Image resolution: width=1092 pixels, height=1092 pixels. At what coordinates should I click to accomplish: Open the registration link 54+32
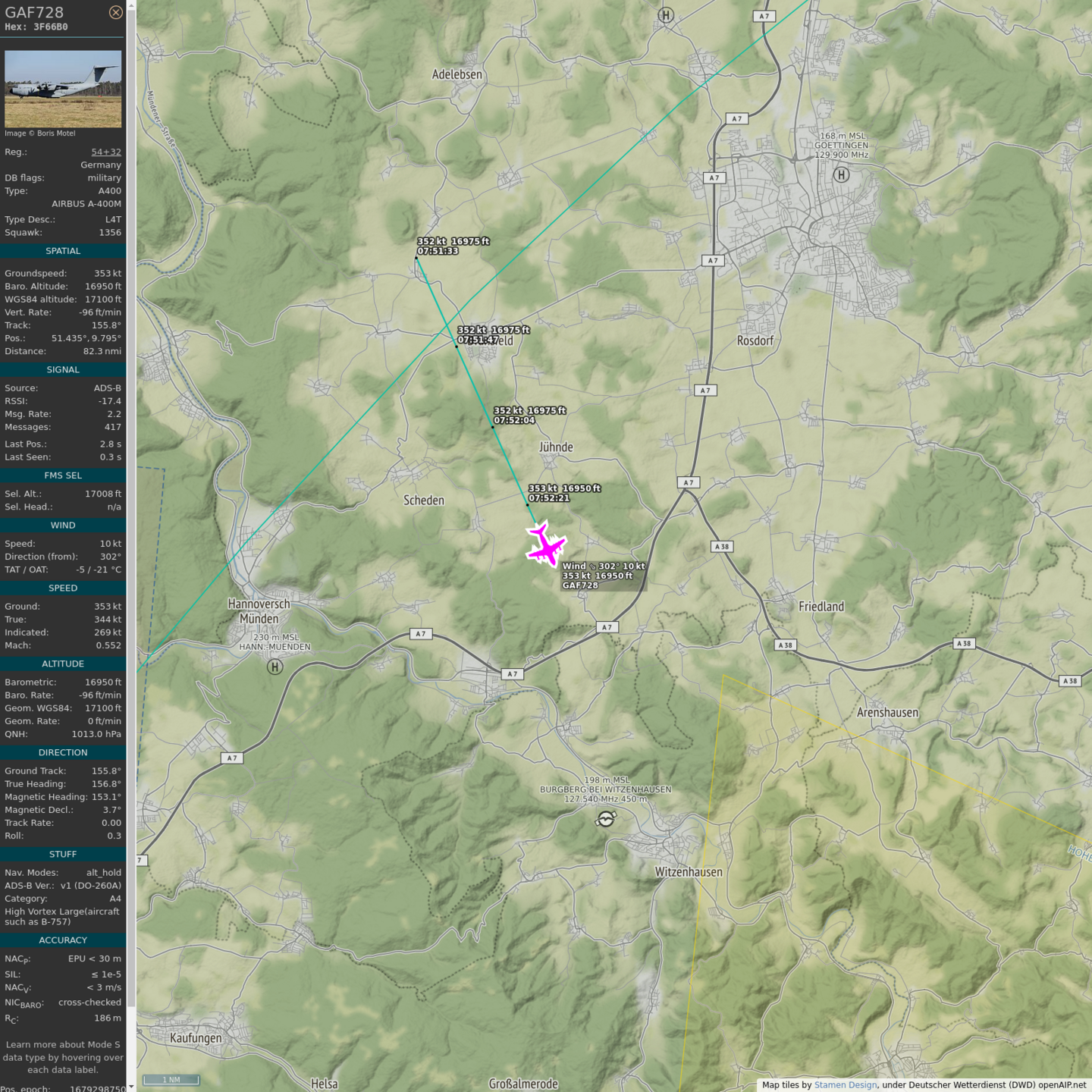coord(106,152)
